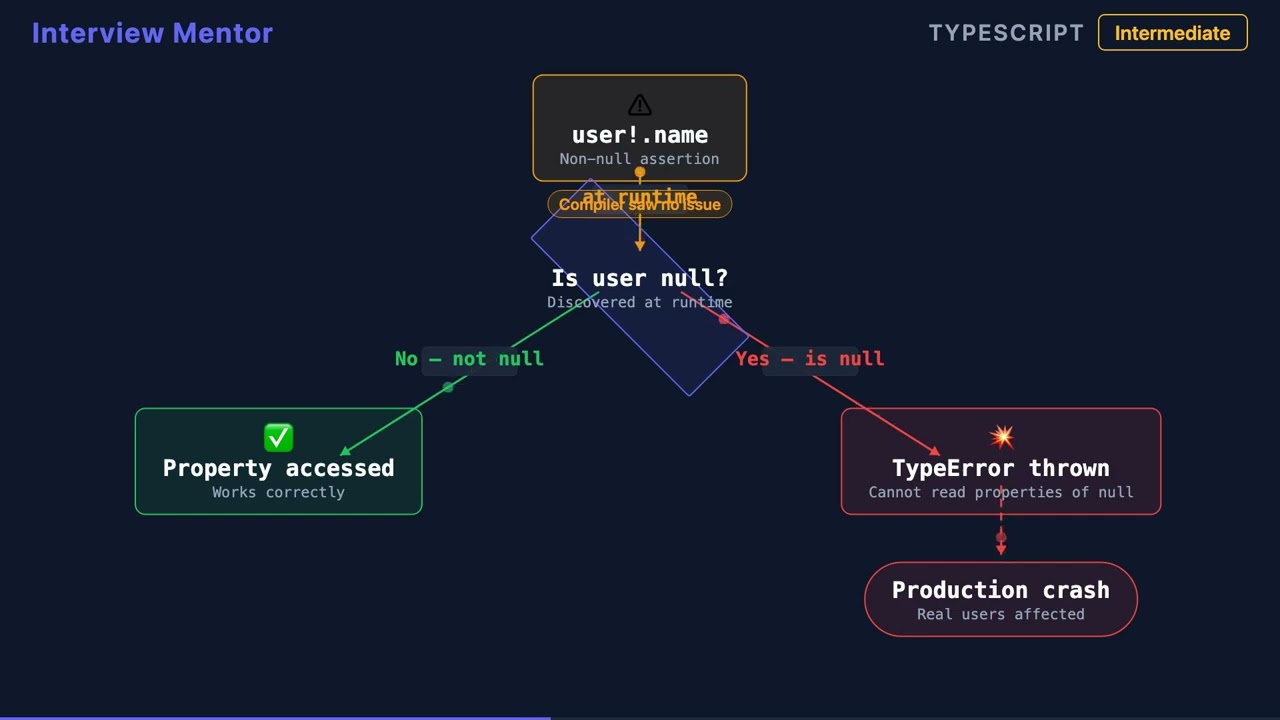Click the explosion icon in TypeError node
The image size is (1280, 720).
[x=1001, y=437]
